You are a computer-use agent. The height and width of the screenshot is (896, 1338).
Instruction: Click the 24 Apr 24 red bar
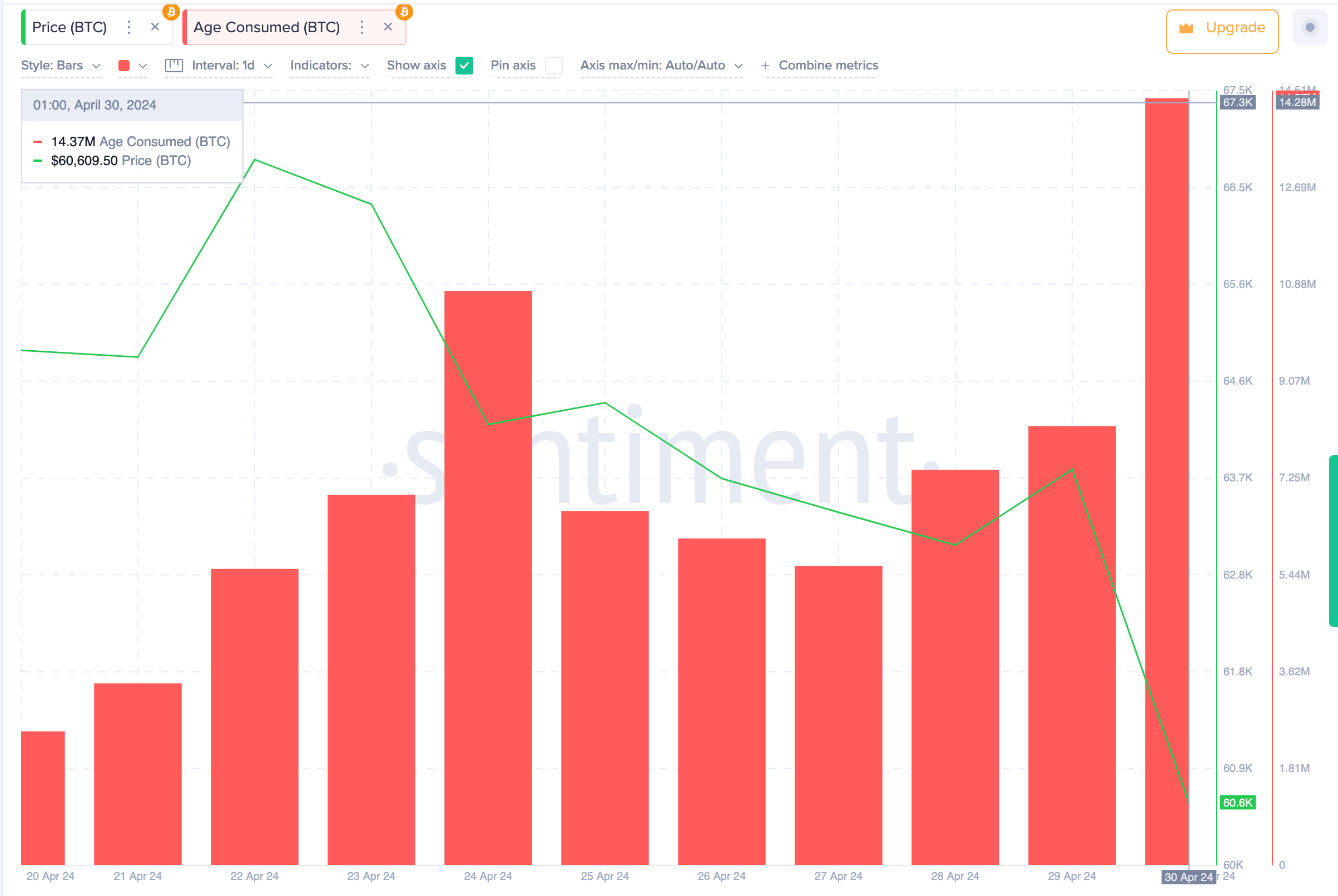point(488,578)
